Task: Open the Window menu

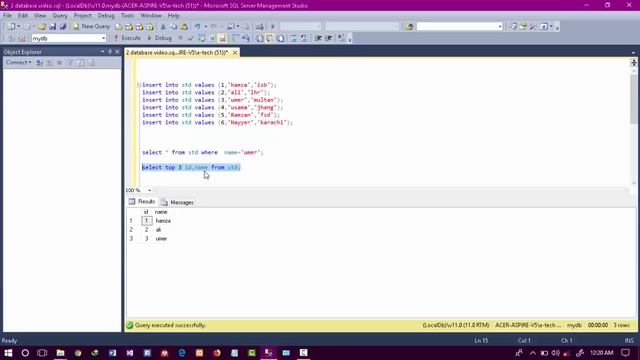Action: click(151, 16)
